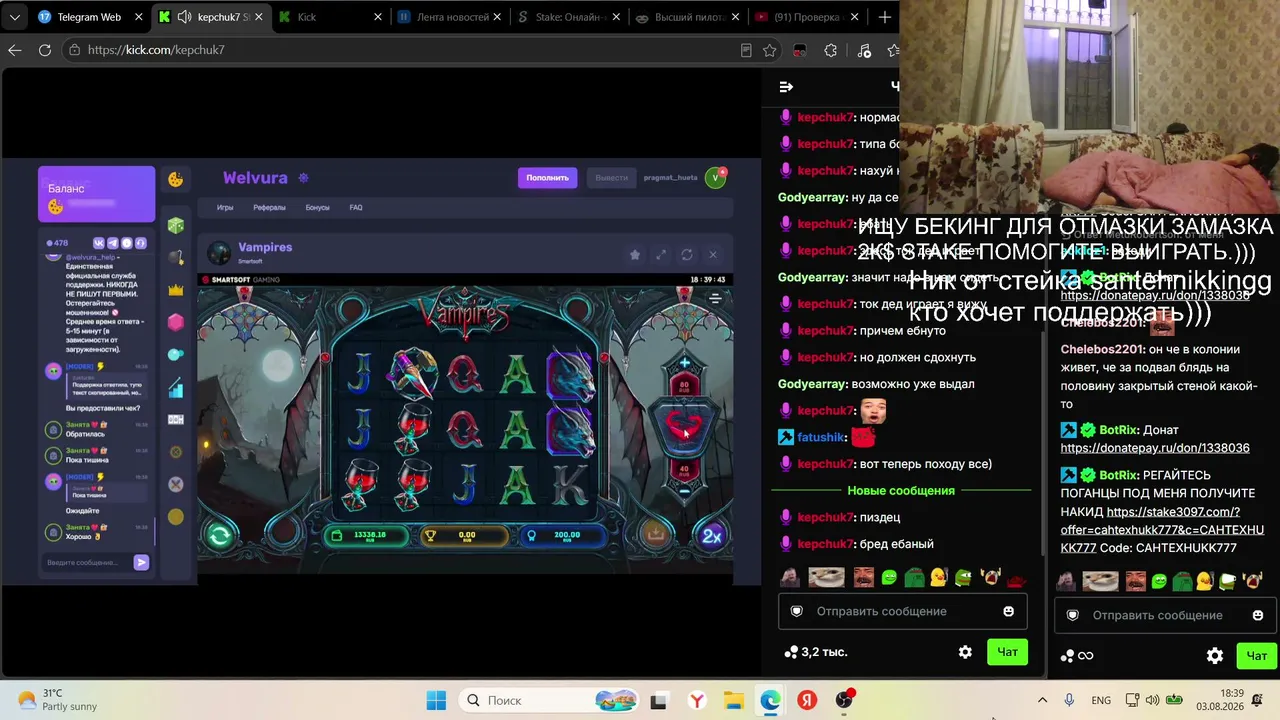Image resolution: width=1280 pixels, height=720 pixels.
Task: Open the pragmat_hueta profile avatar
Action: click(x=715, y=178)
